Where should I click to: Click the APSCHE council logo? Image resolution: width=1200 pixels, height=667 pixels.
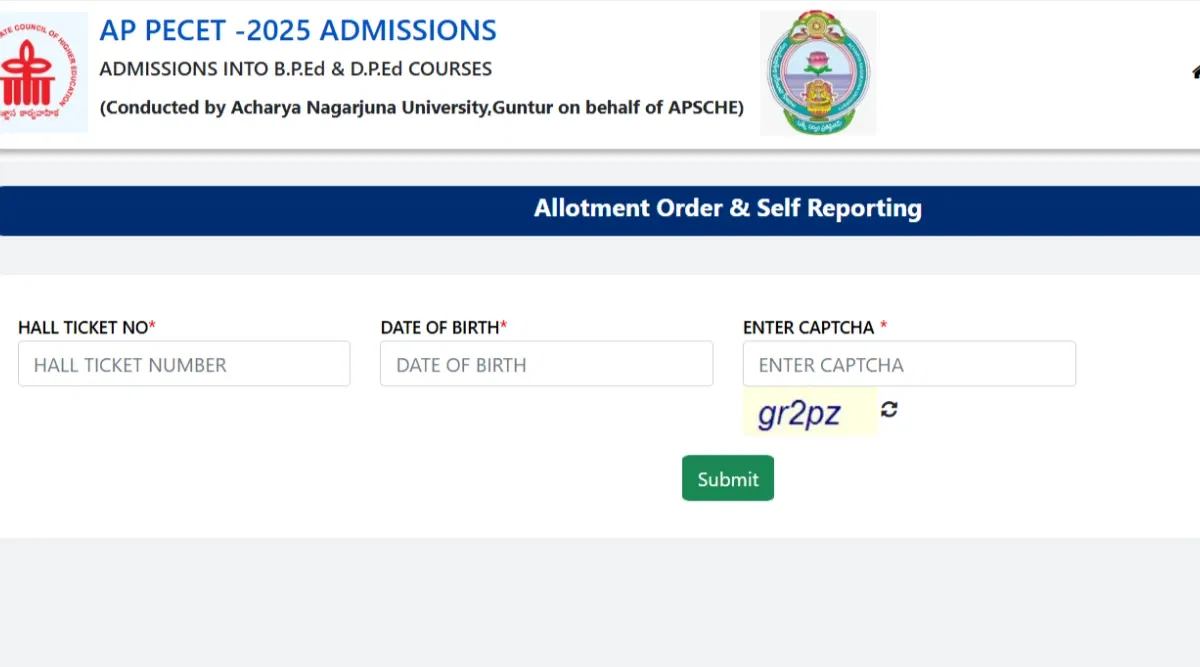[x=42, y=73]
